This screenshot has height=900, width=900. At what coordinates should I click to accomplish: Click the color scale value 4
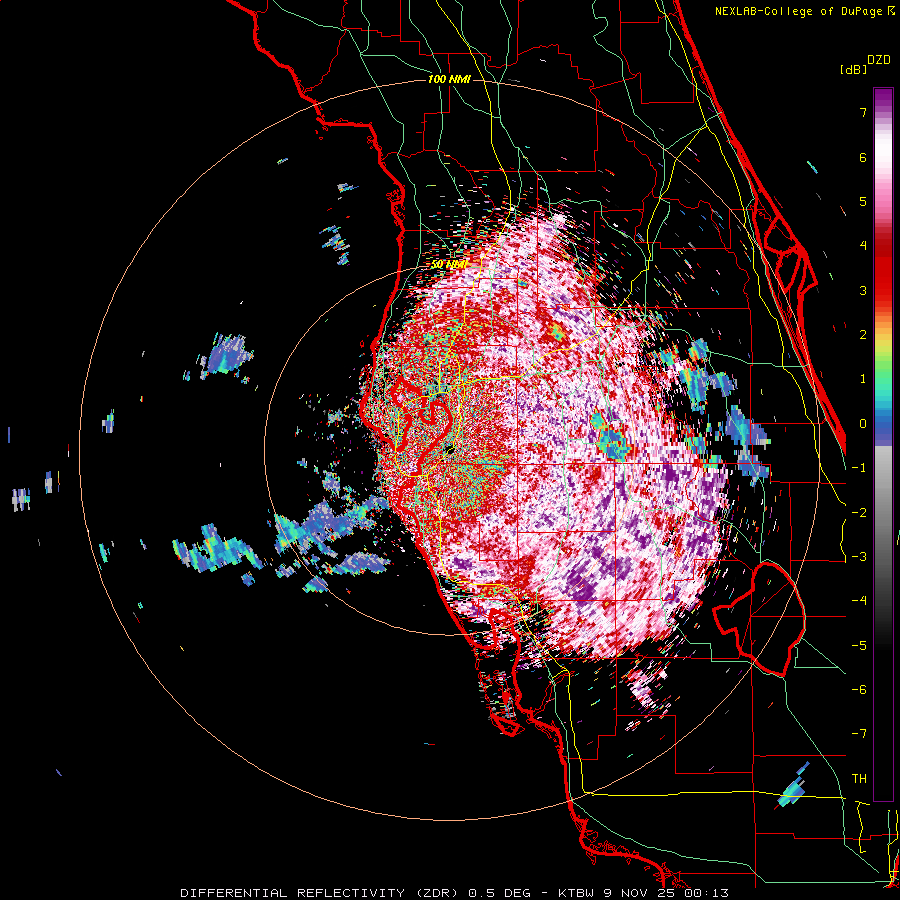863,246
